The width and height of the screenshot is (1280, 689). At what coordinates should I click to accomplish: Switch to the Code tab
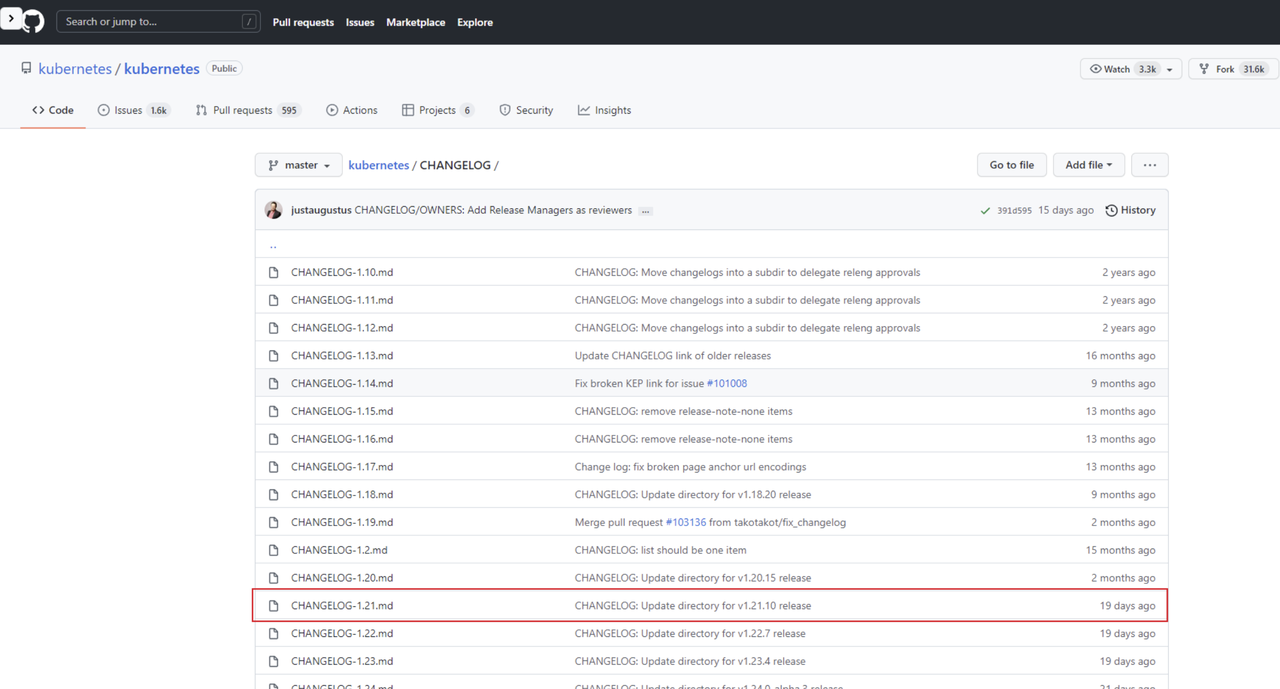pos(53,110)
